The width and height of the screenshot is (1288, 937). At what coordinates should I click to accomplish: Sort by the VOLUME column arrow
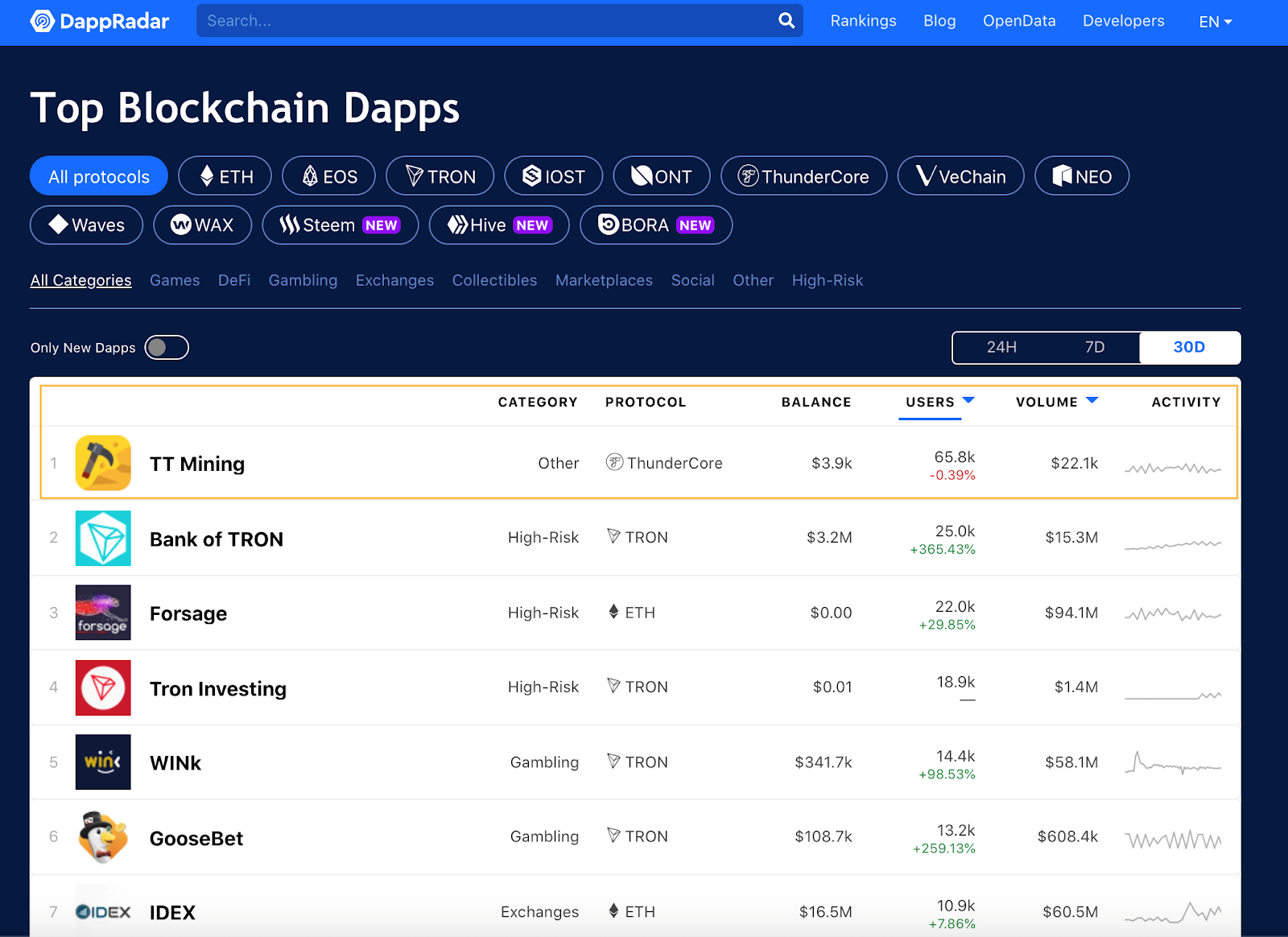click(1092, 400)
